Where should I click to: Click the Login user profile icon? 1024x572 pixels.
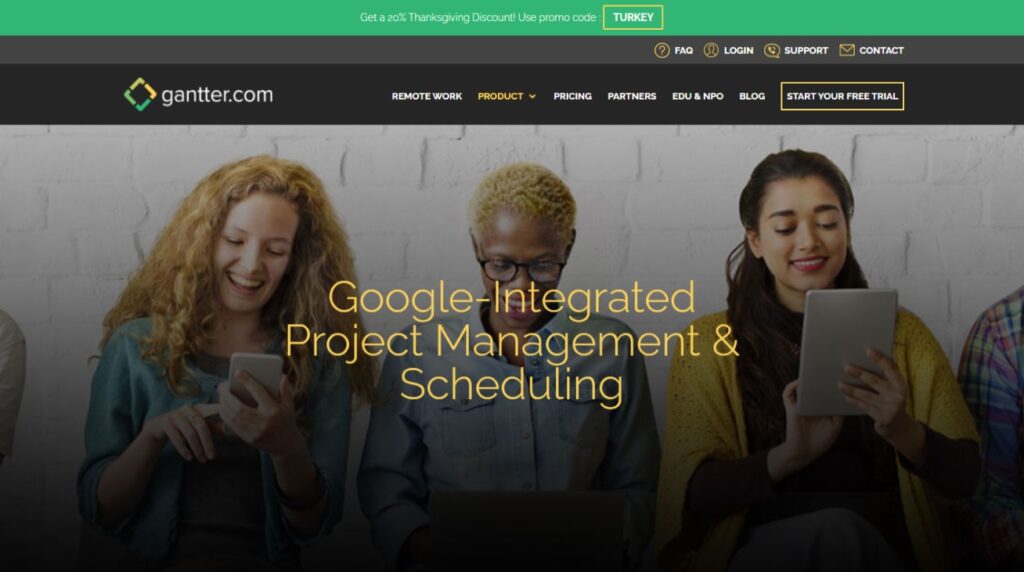pyautogui.click(x=711, y=50)
